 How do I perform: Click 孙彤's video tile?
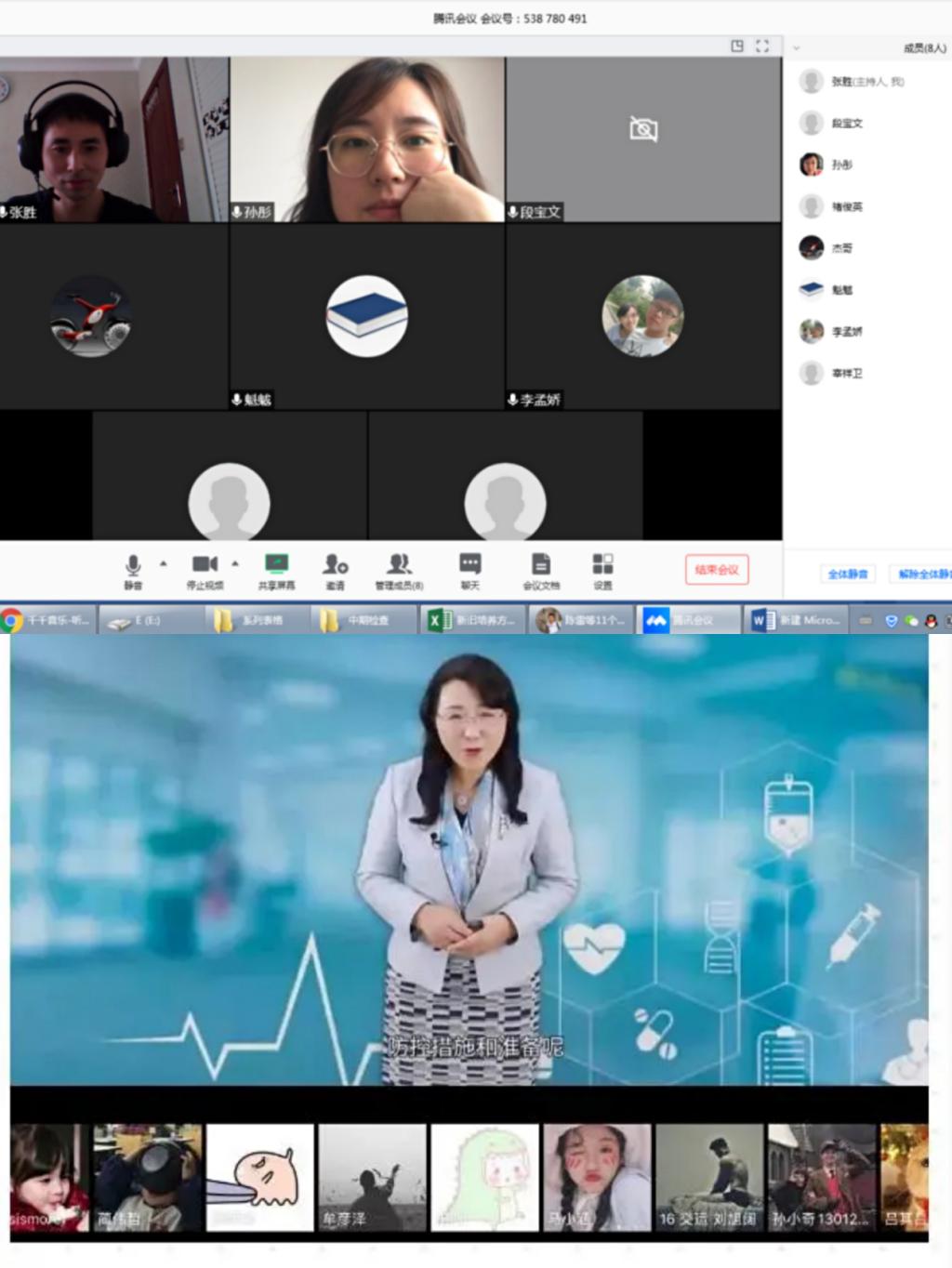click(x=367, y=139)
